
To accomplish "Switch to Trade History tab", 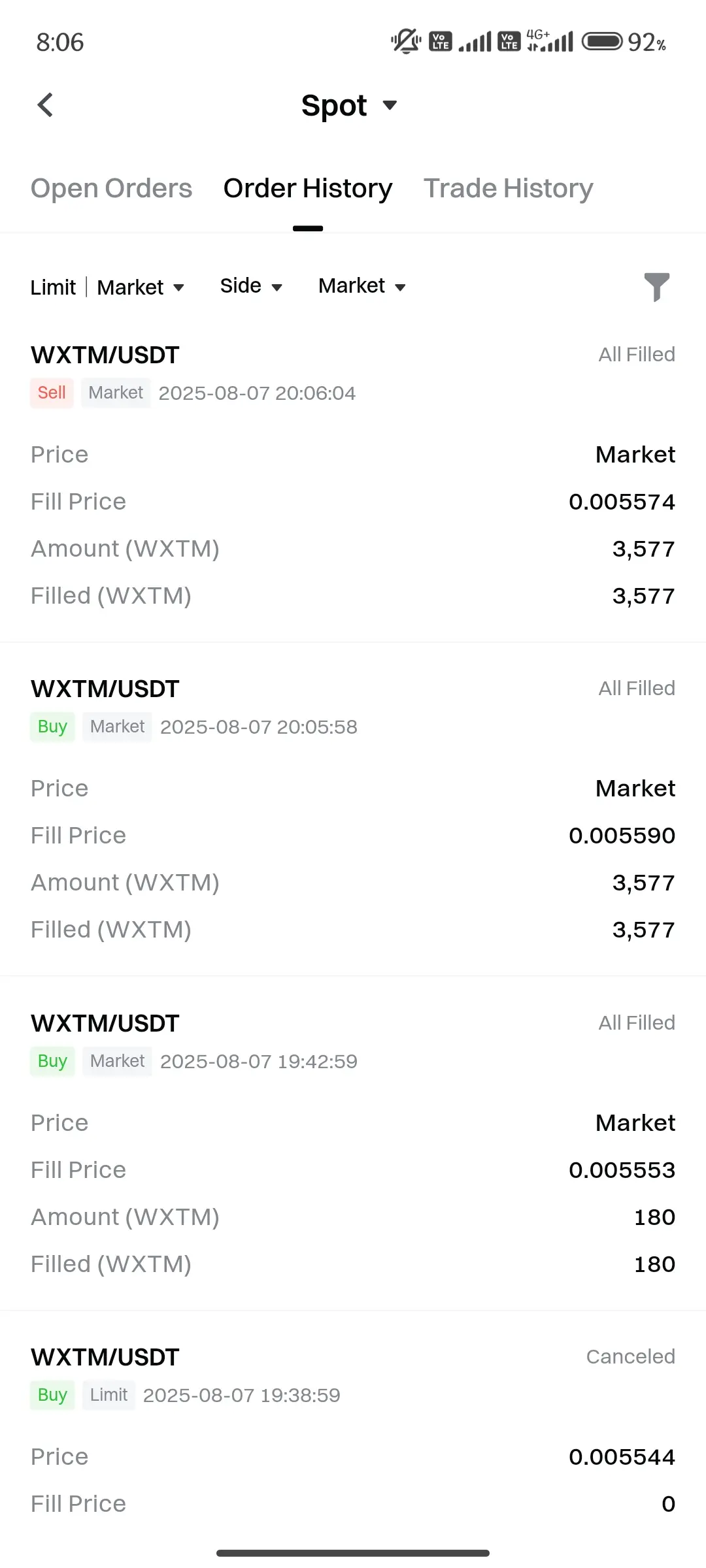I will [x=509, y=188].
